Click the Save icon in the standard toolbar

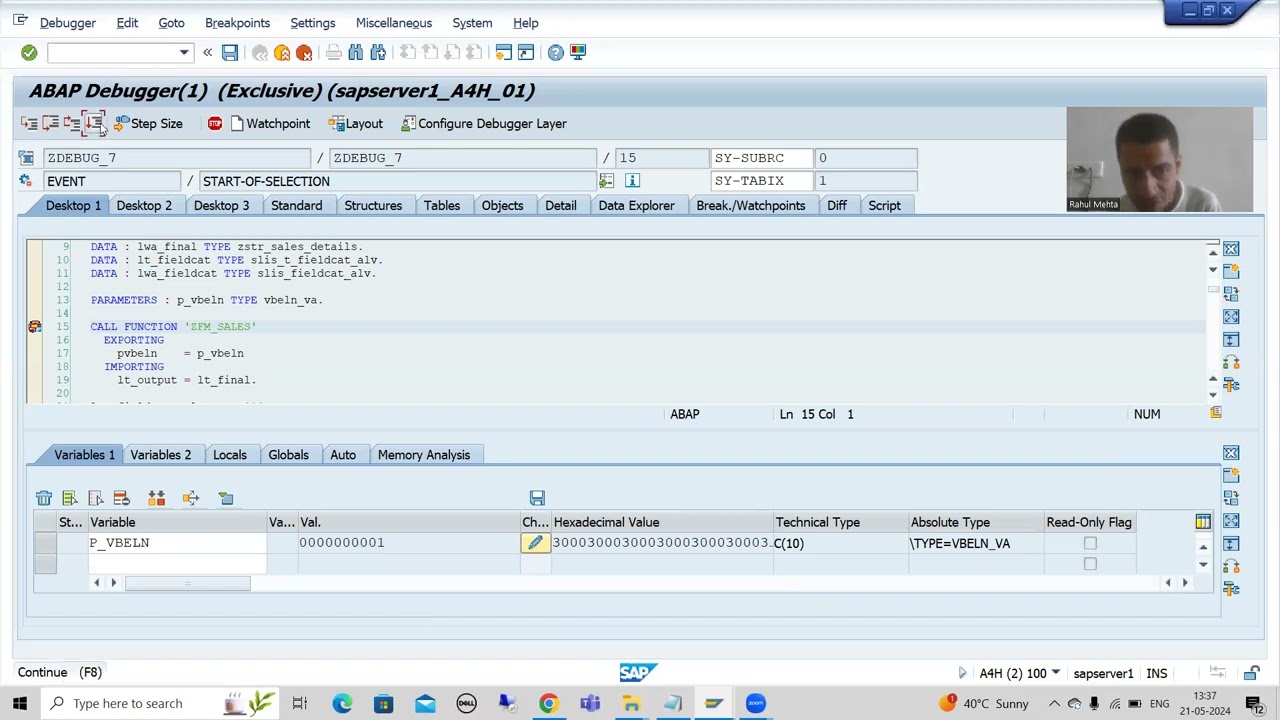coord(230,52)
